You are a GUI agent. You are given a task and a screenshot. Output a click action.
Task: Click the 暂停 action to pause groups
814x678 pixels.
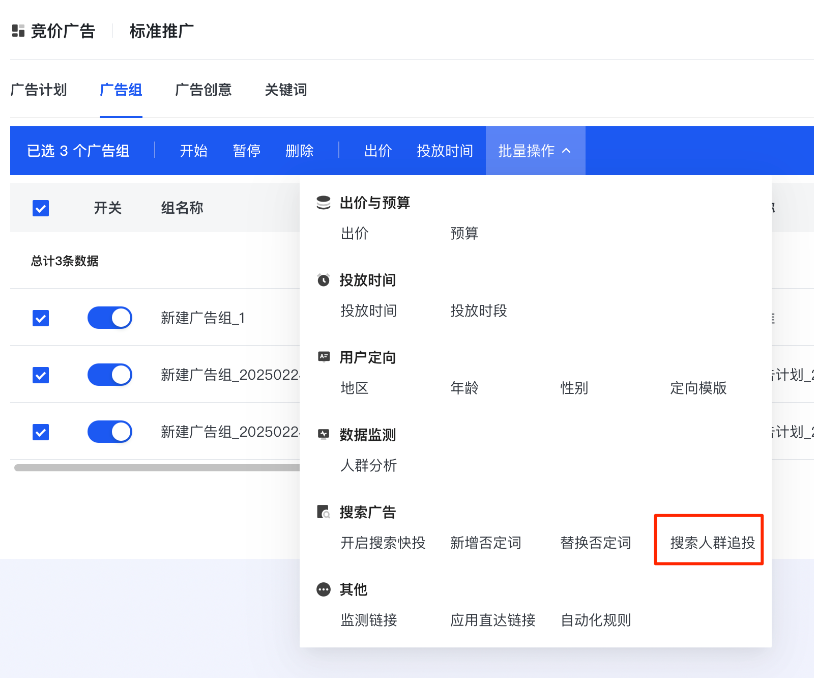click(x=246, y=150)
